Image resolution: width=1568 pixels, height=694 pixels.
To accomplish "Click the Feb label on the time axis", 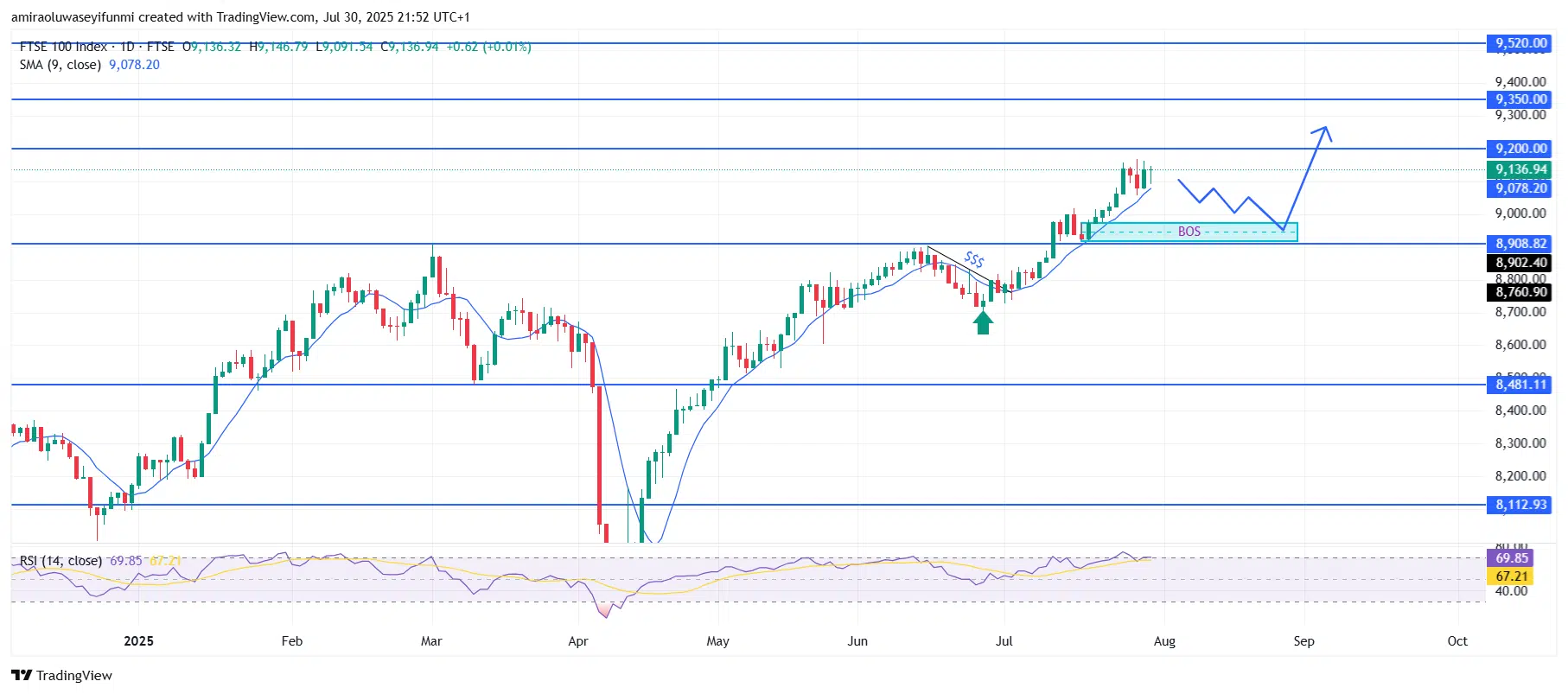I will (x=292, y=641).
